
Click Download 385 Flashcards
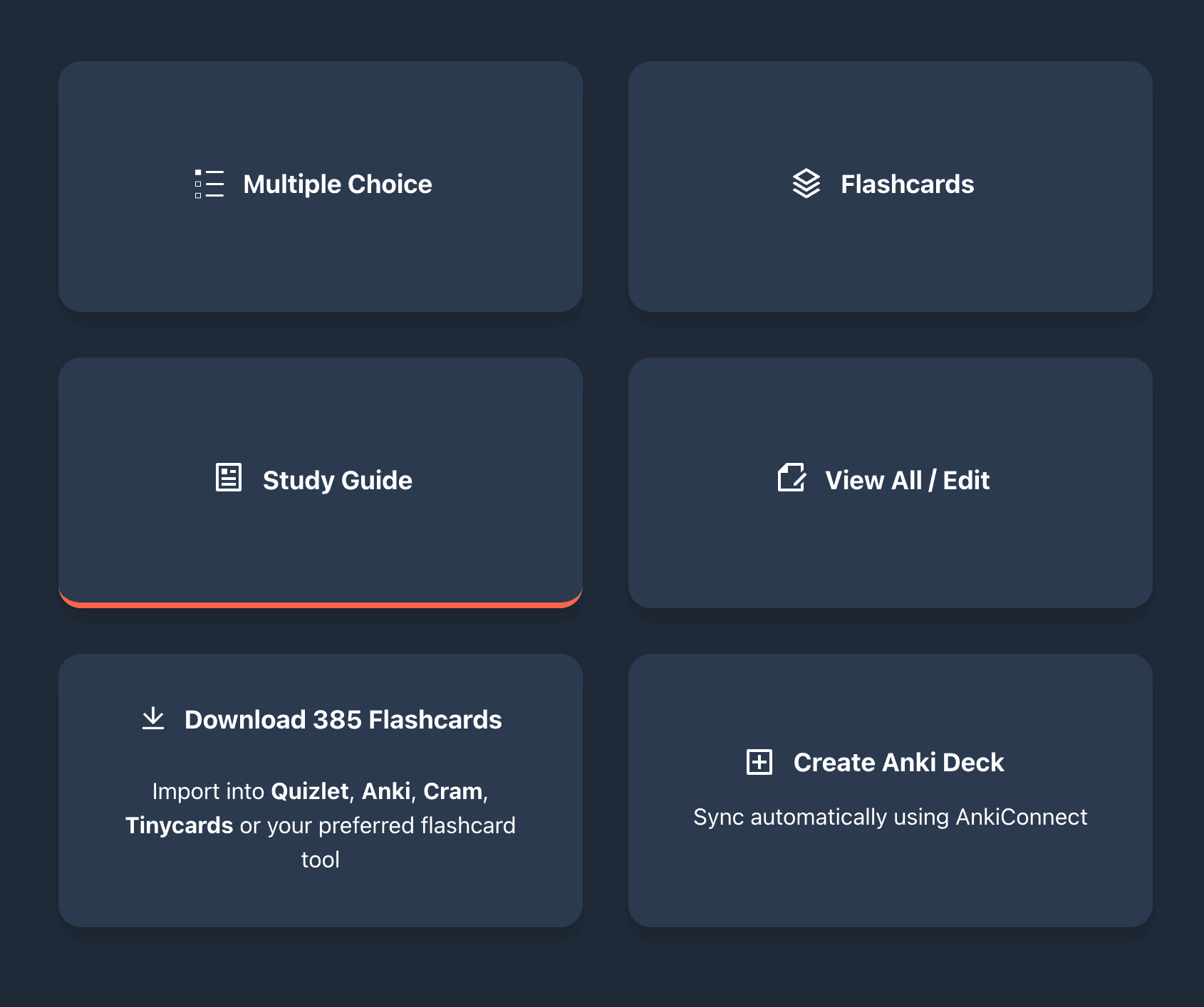(343, 719)
